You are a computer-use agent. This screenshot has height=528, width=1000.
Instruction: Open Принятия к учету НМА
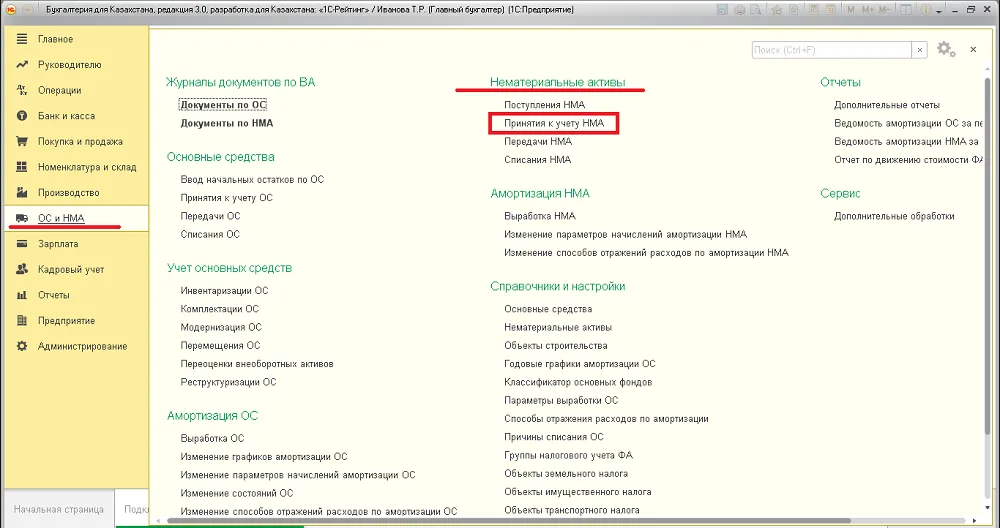point(554,123)
